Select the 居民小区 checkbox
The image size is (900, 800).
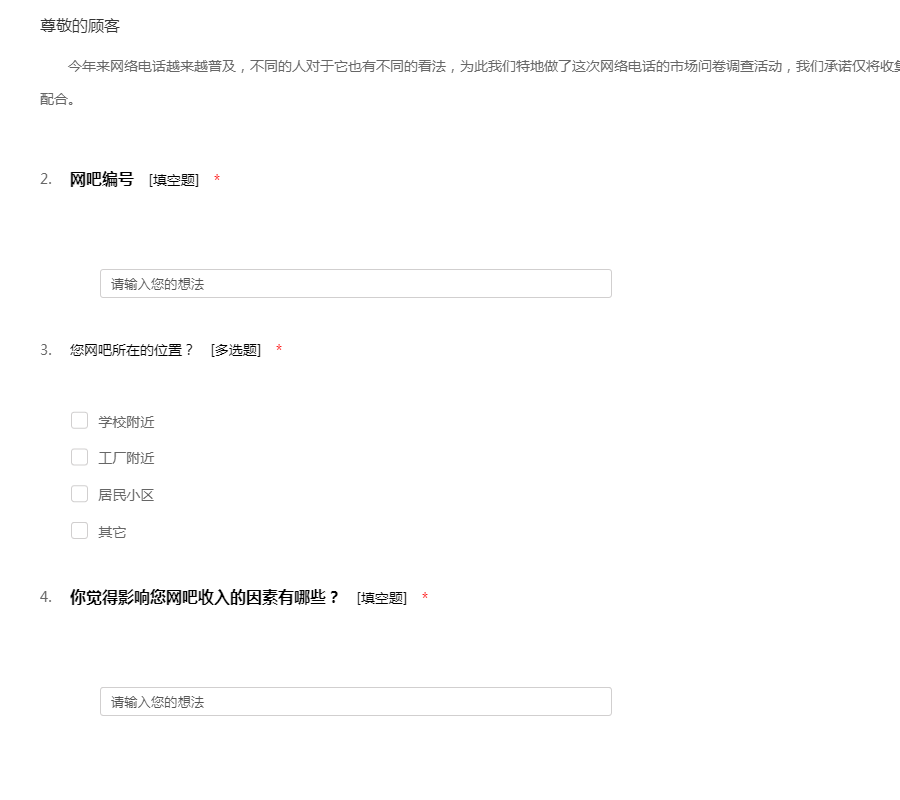(x=80, y=494)
